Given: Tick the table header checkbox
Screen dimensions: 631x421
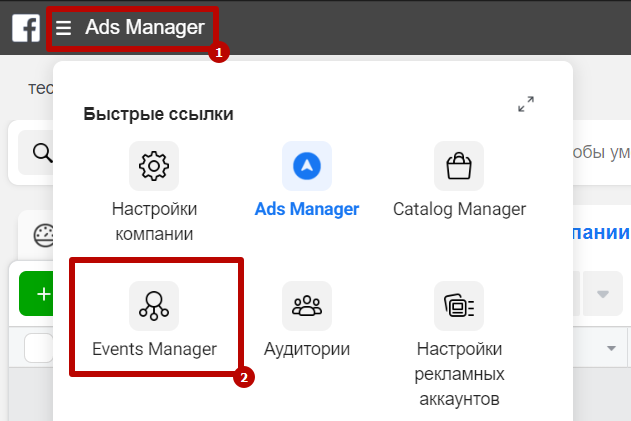Looking at the screenshot, I should coord(39,348).
